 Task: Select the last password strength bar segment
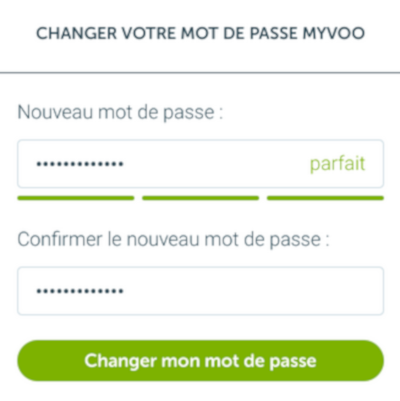point(325,198)
